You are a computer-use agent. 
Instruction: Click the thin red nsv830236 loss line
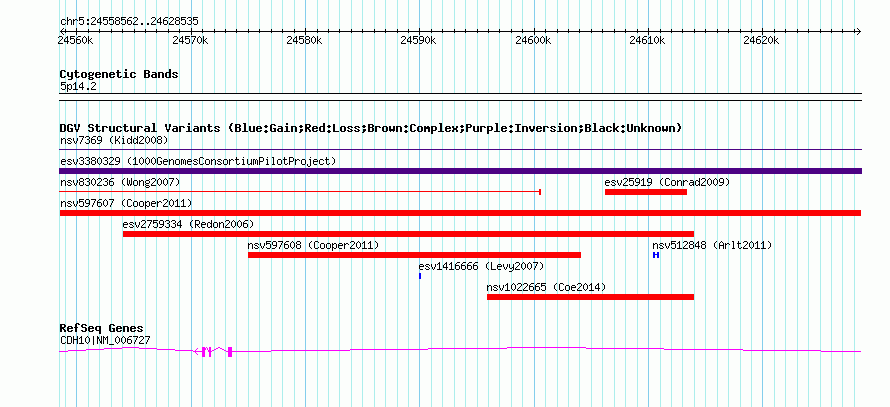coord(300,192)
